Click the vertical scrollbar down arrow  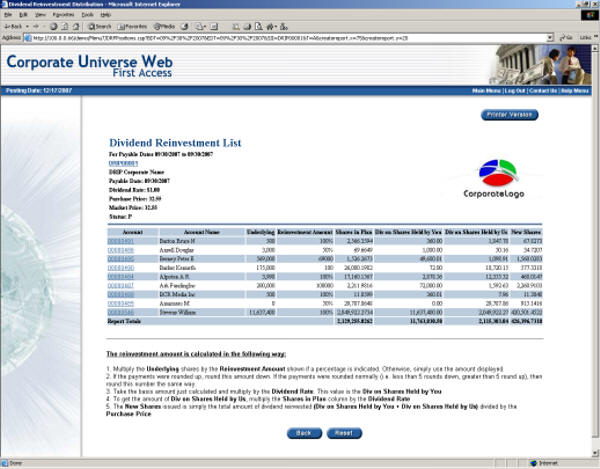click(595, 453)
